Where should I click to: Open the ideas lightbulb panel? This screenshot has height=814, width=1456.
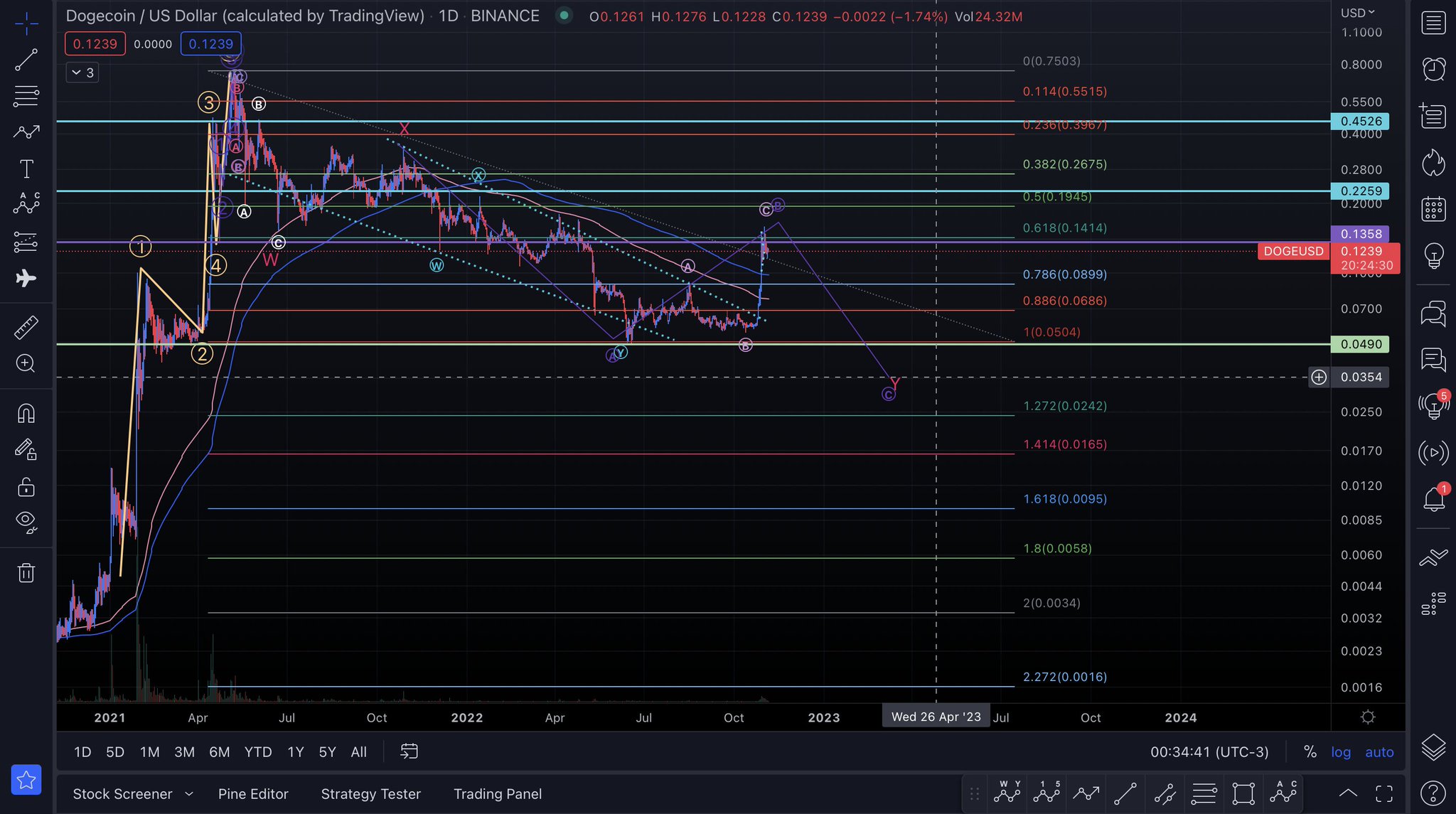(1433, 255)
